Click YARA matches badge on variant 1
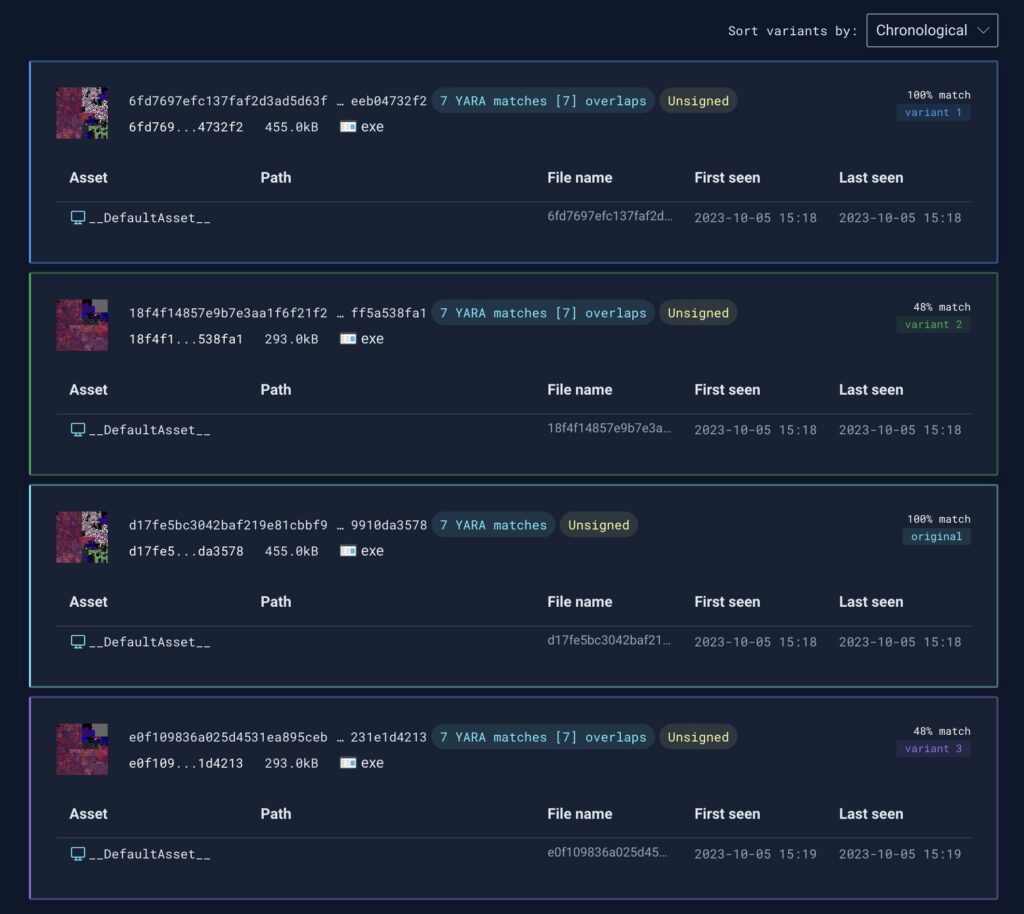The image size is (1024, 914). 543,101
